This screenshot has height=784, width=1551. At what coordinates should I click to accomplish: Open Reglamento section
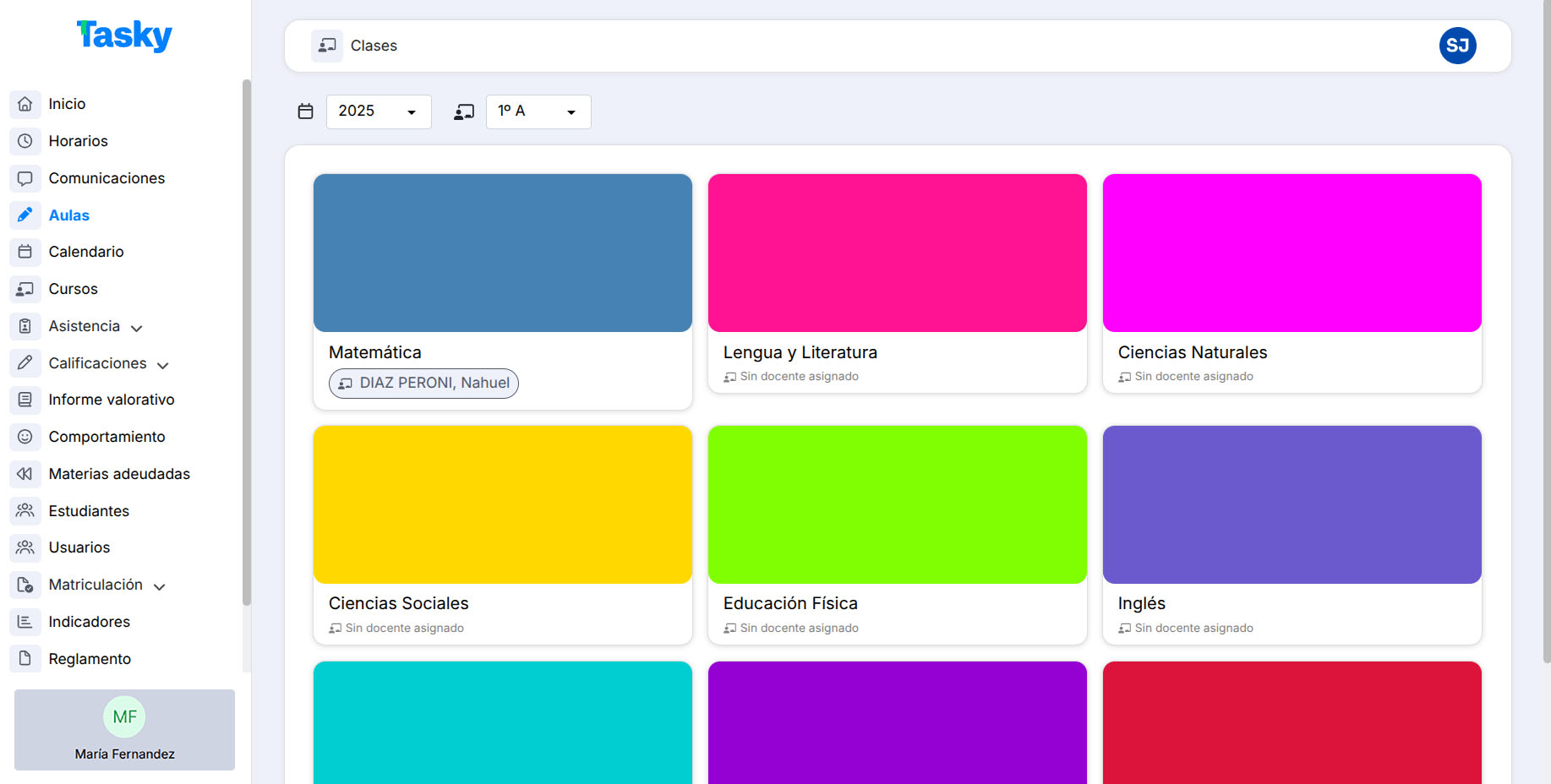coord(90,659)
